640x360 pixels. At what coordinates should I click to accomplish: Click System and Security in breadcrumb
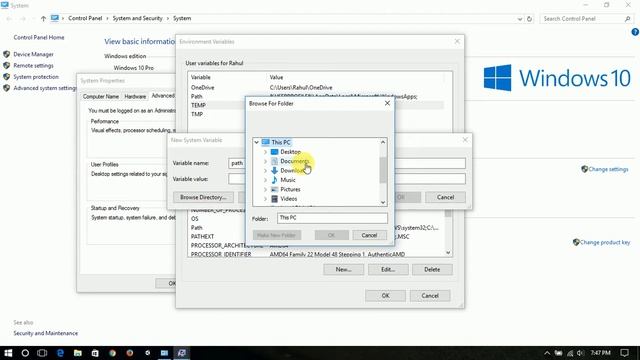pyautogui.click(x=138, y=18)
